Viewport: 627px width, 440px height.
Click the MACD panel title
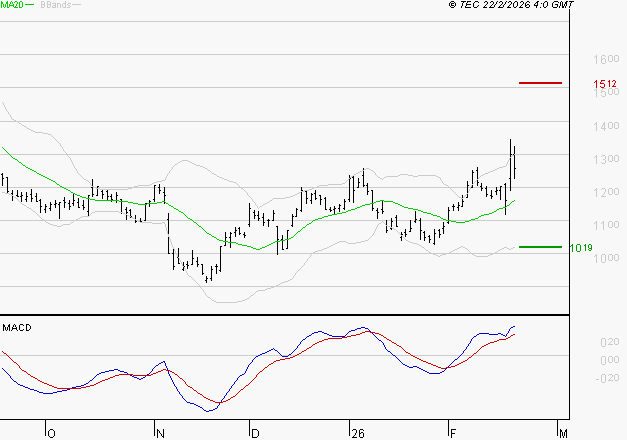coord(17,328)
